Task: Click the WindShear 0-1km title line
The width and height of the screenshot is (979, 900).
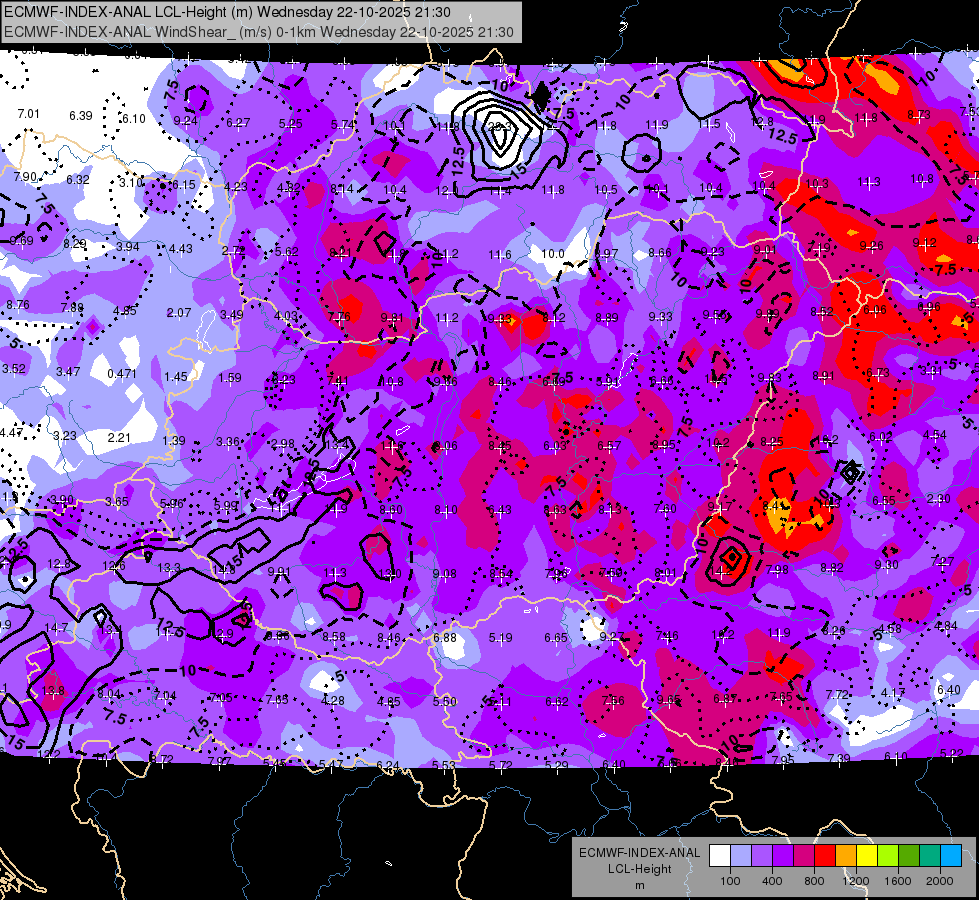Action: click(258, 32)
